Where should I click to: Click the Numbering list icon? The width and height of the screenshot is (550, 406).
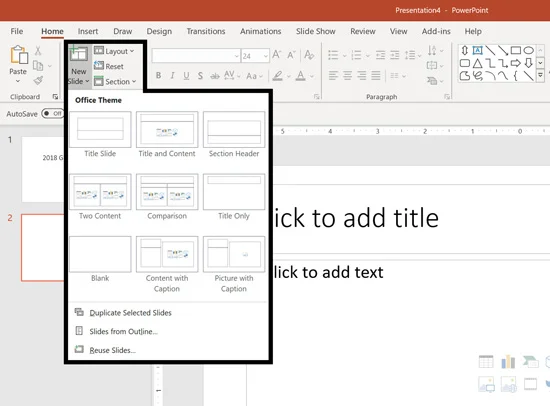[x=356, y=55]
